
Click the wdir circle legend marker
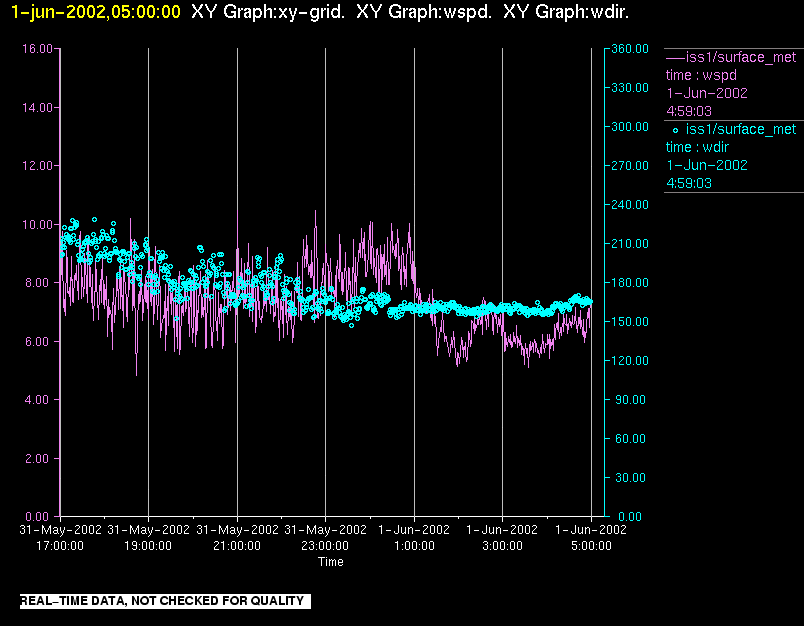[675, 130]
